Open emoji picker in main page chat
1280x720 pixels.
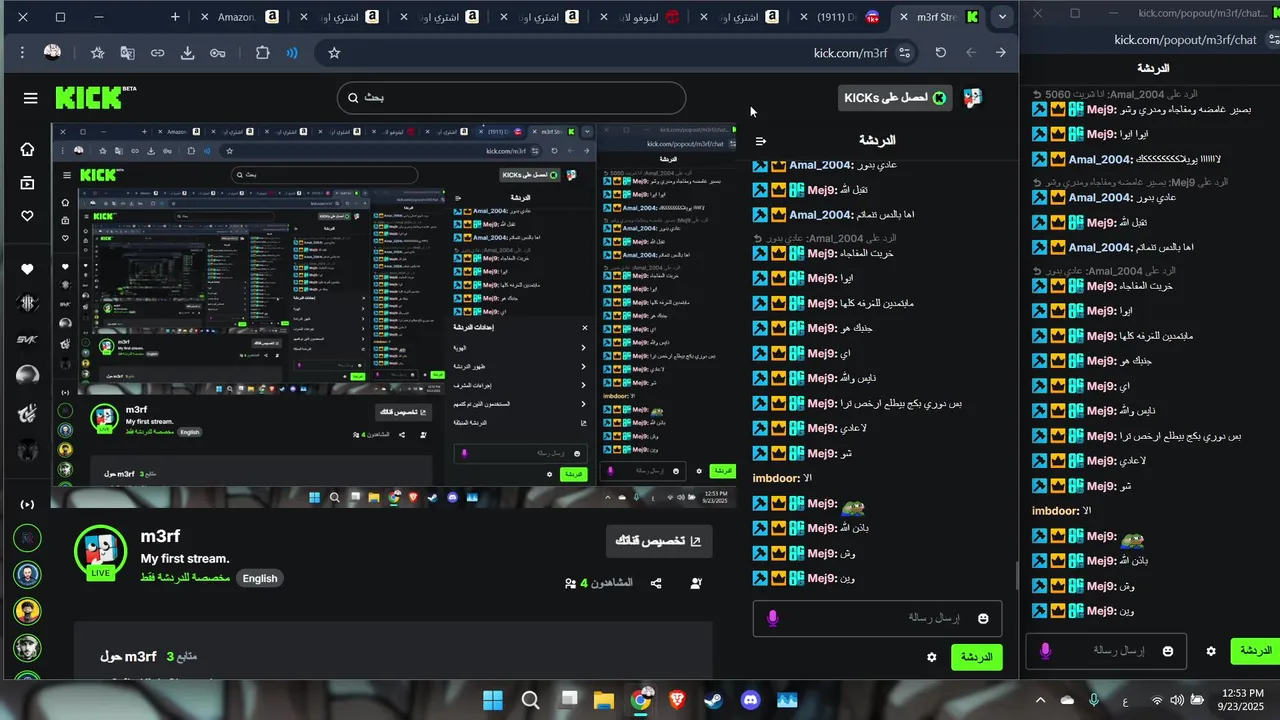pos(983,619)
